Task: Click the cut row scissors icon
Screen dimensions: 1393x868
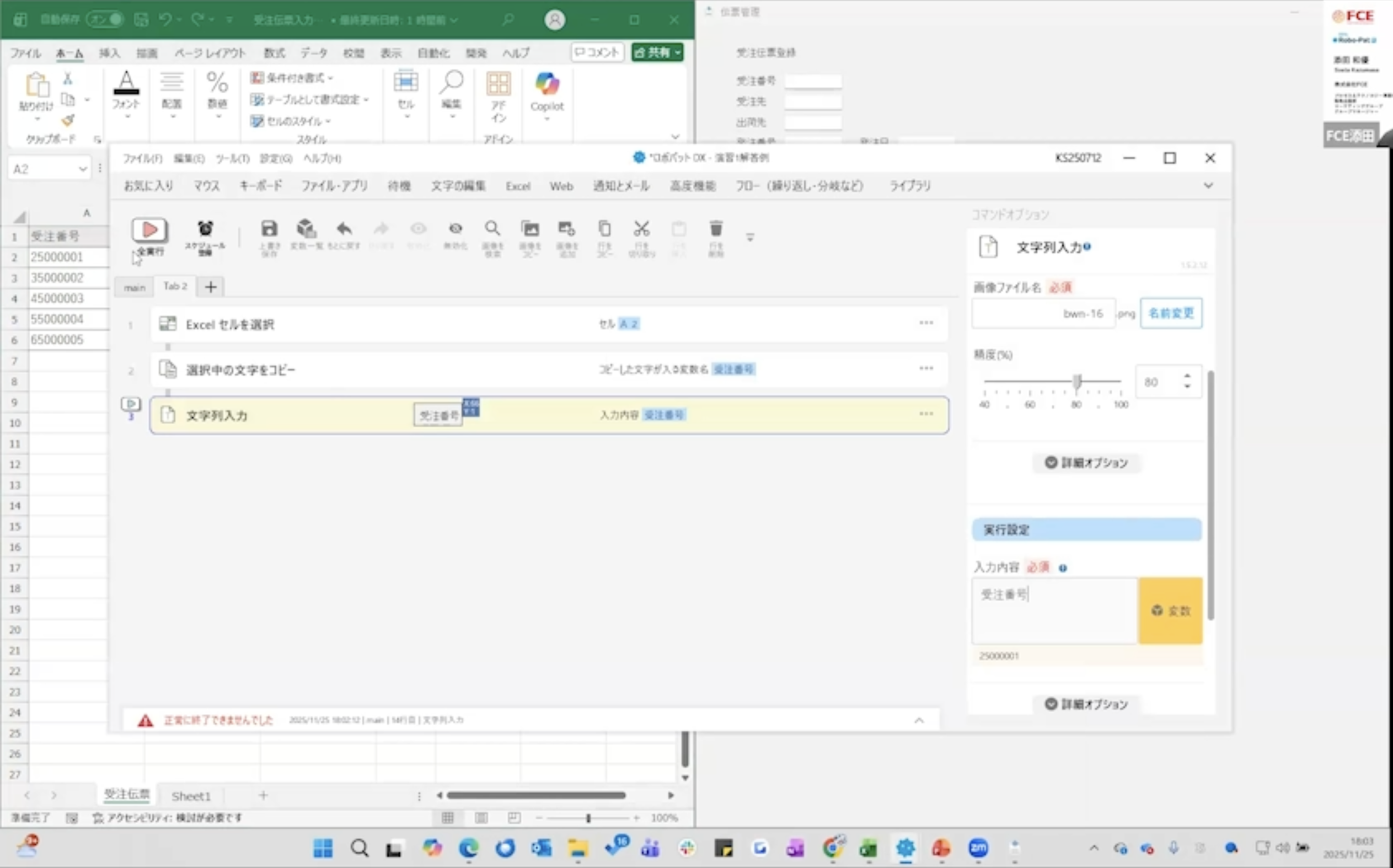Action: [x=641, y=229]
